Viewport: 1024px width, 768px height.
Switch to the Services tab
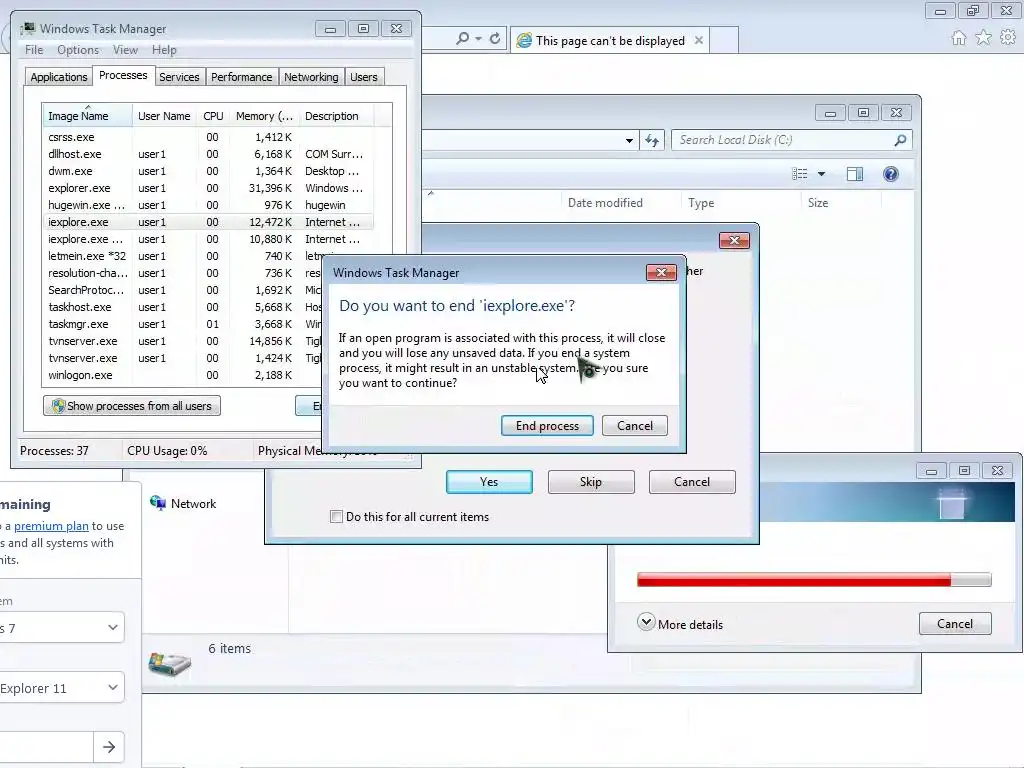coord(179,77)
